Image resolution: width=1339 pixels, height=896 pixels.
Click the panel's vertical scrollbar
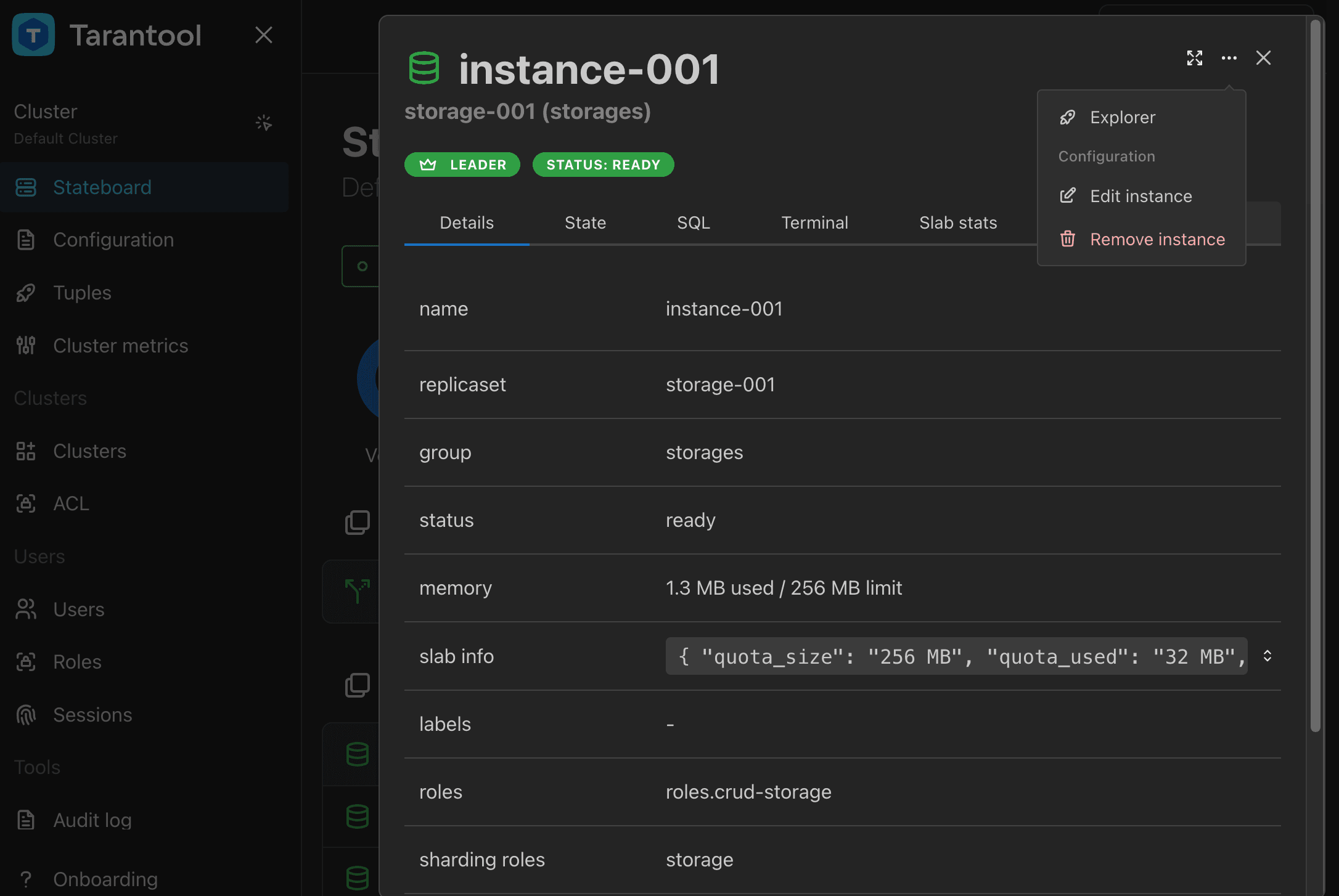[x=1316, y=376]
